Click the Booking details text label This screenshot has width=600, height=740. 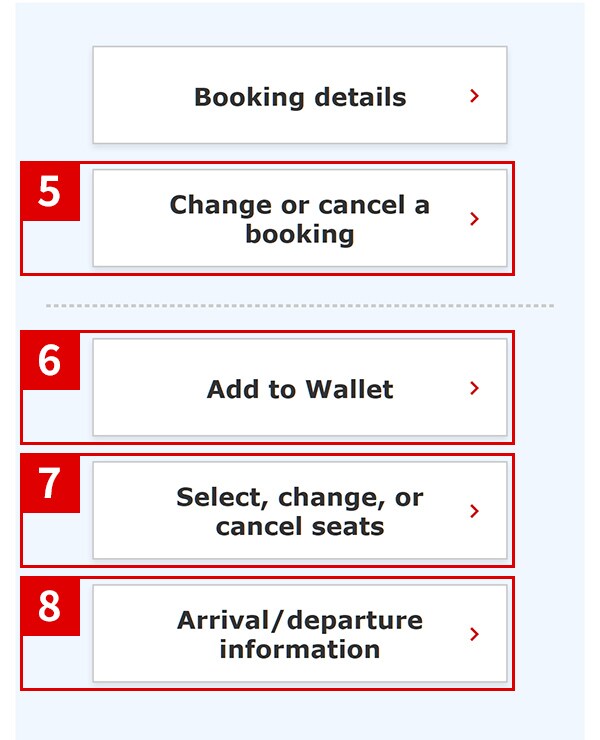coord(300,98)
